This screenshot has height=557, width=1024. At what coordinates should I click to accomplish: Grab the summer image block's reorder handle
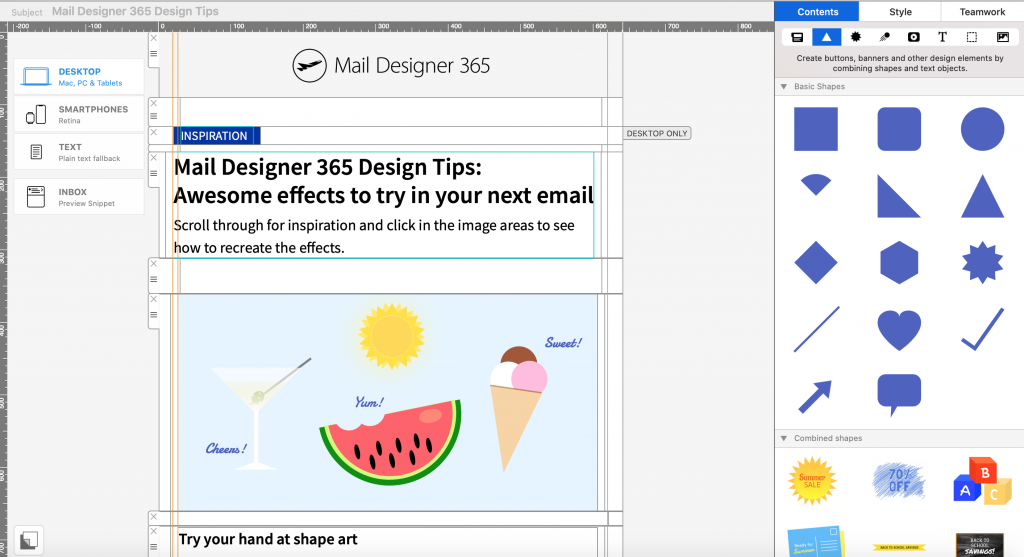[153, 315]
